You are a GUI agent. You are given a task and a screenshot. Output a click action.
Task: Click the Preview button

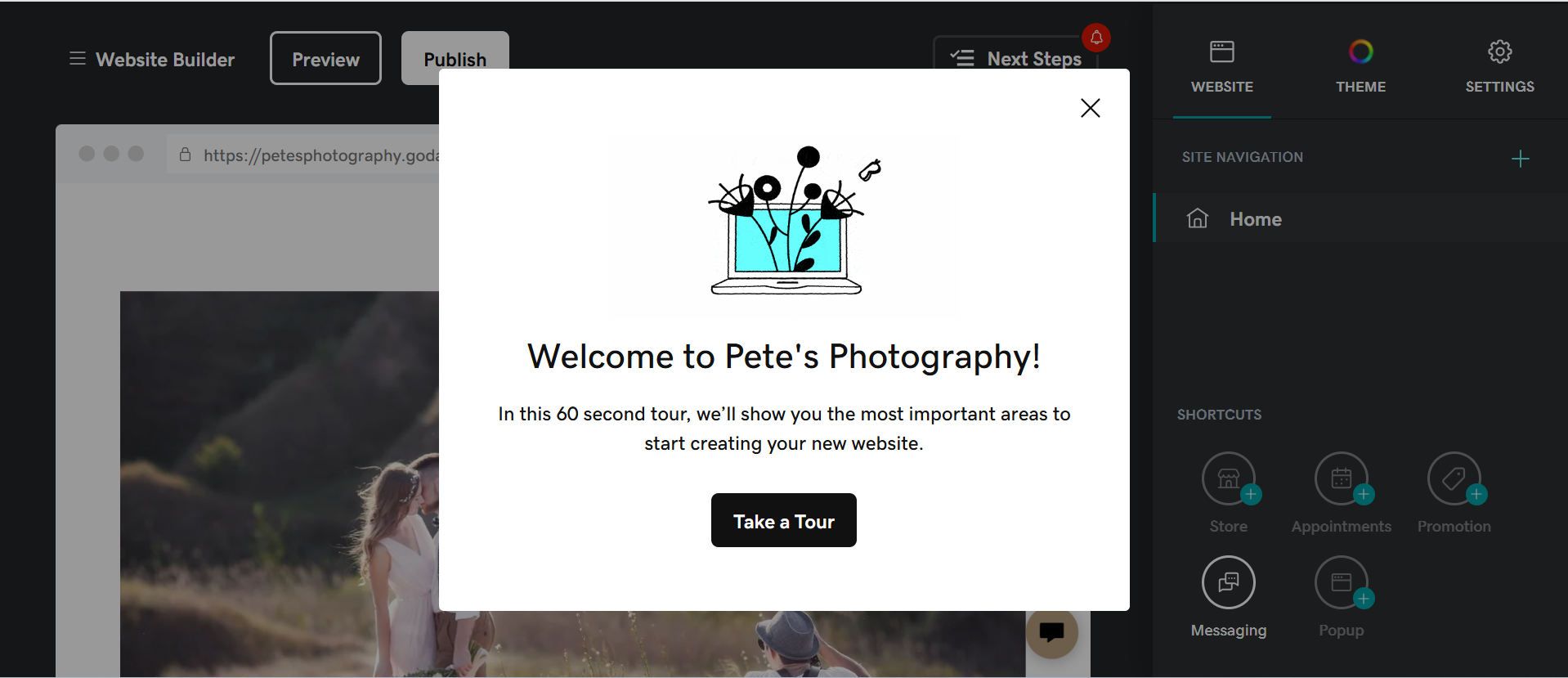[325, 59]
